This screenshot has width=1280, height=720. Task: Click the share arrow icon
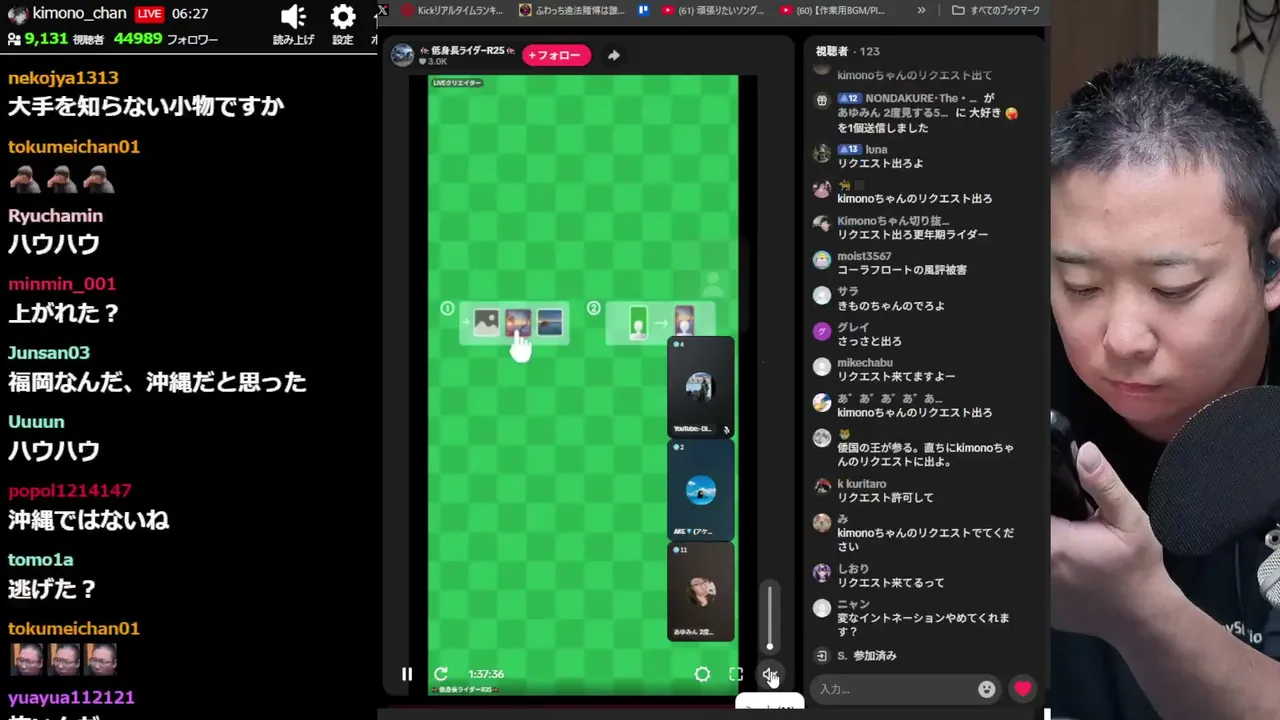[x=613, y=55]
